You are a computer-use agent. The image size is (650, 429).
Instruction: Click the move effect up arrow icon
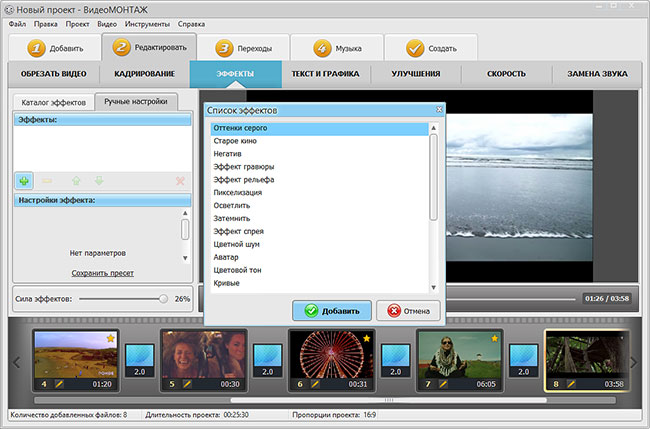(x=76, y=181)
